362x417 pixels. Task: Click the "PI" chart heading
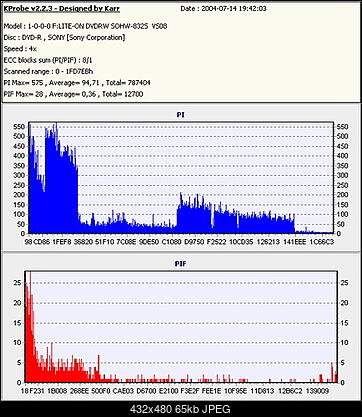coord(180,115)
